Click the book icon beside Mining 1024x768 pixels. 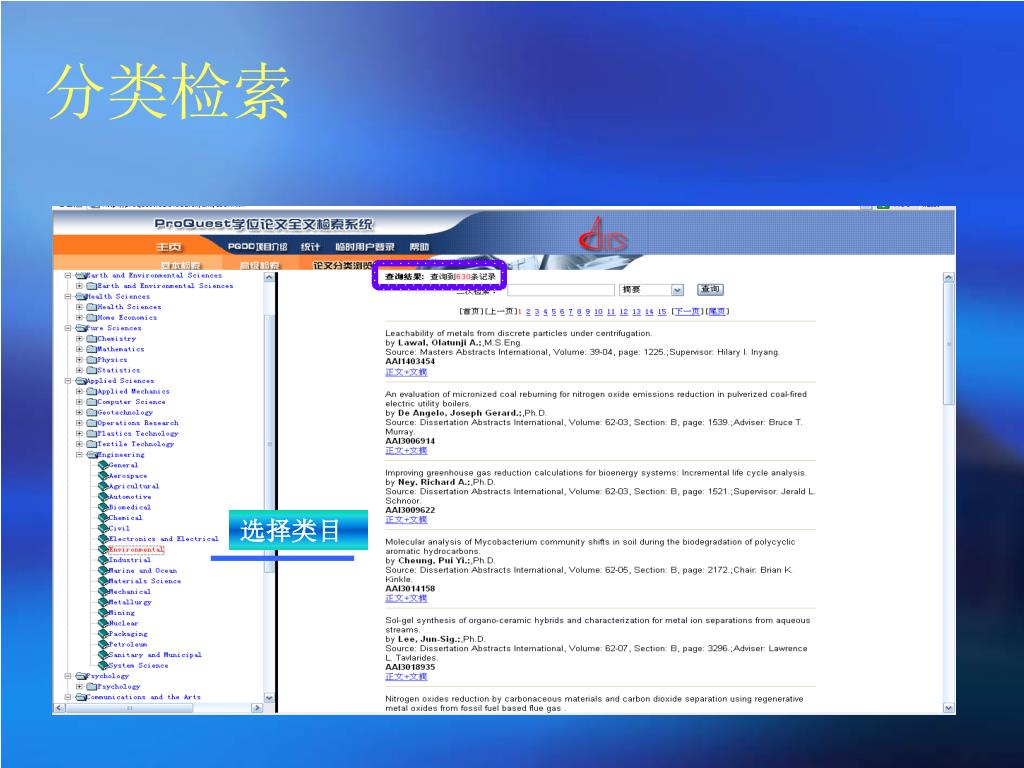[x=103, y=613]
